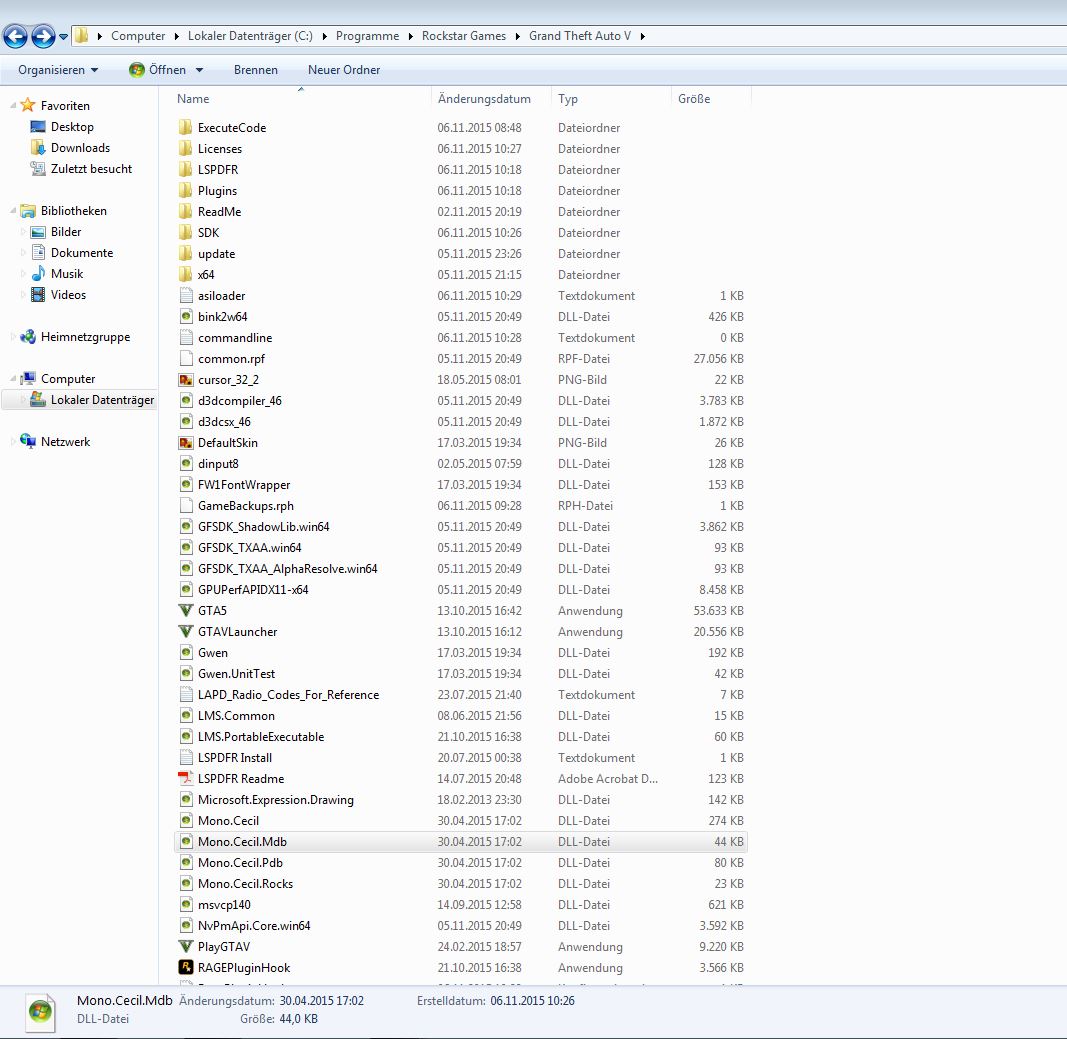Click Rockstar Games breadcrumb segment
Screen dimensions: 1067x1039
pos(464,36)
